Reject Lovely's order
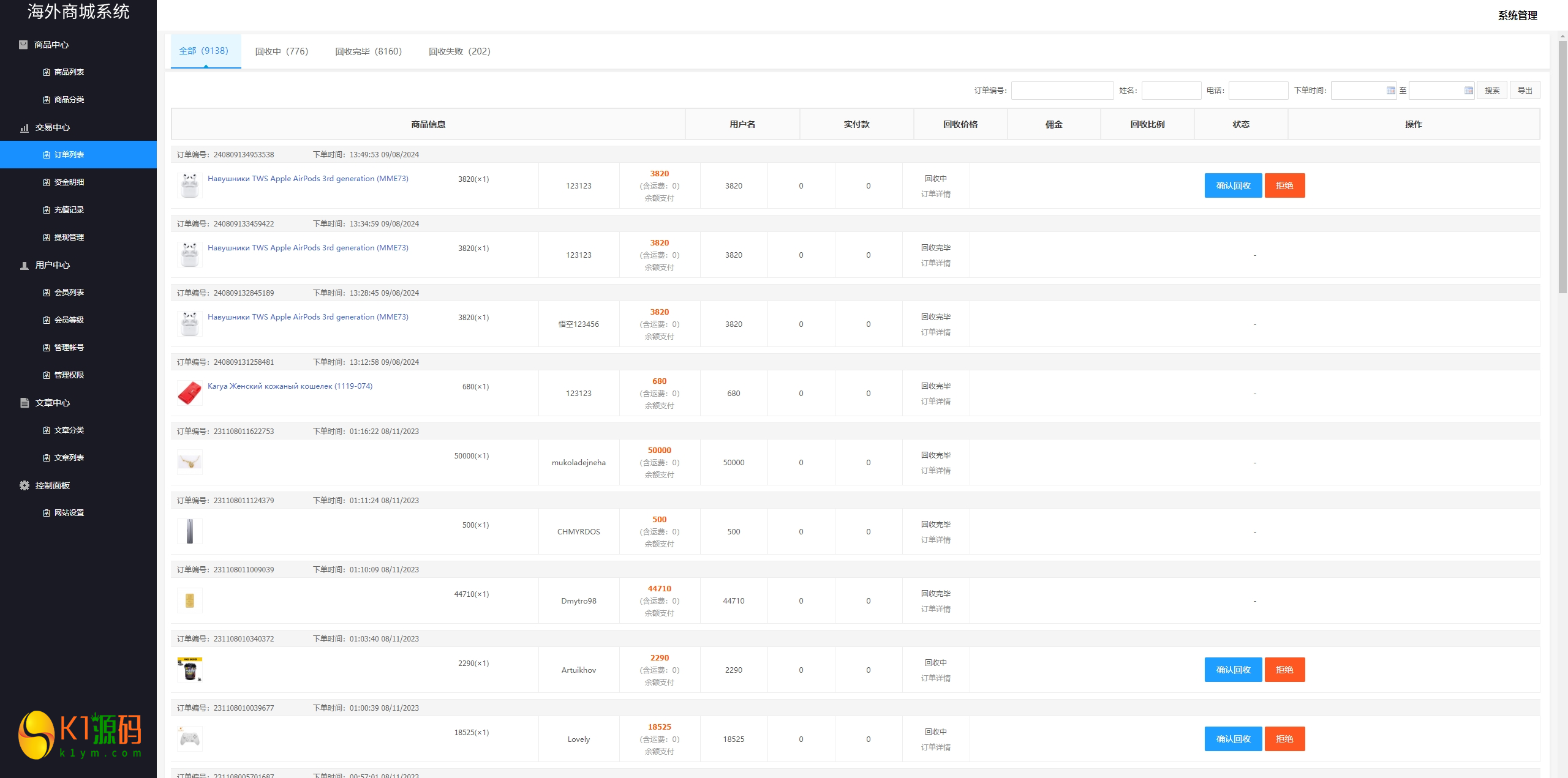Viewport: 1568px width, 778px height. [x=1284, y=739]
